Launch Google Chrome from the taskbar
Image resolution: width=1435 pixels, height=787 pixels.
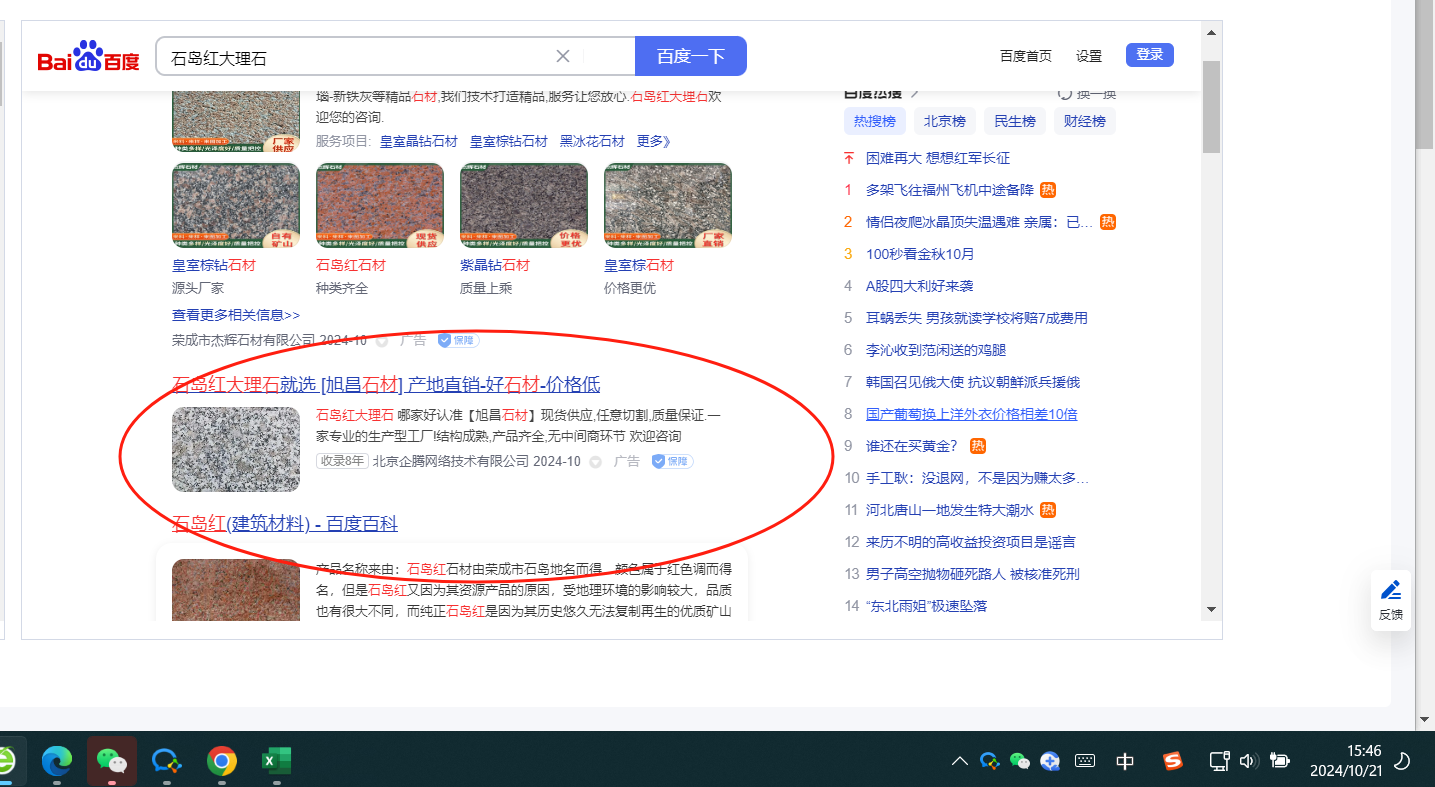click(222, 762)
